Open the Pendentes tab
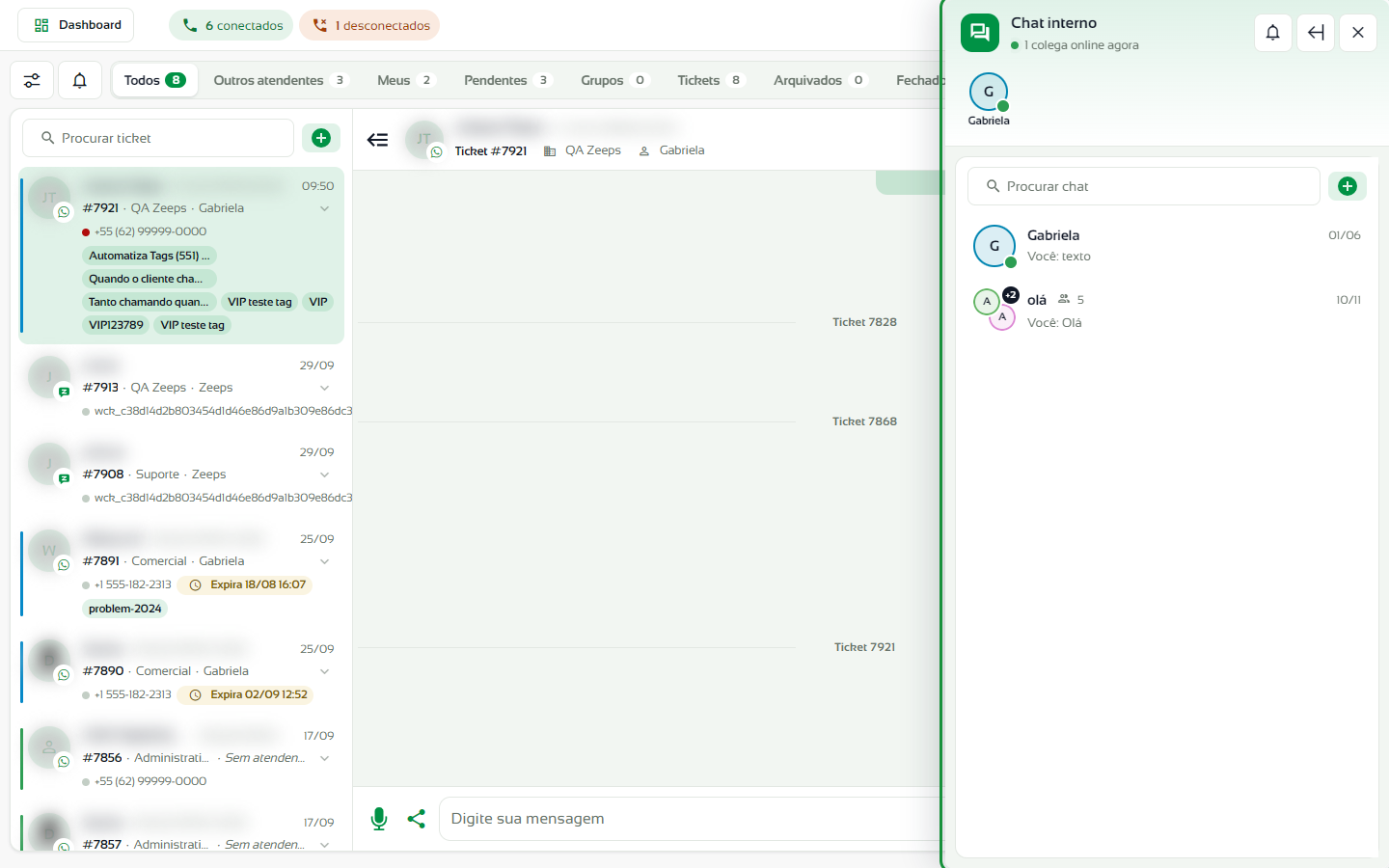Viewport: 1389px width, 868px height. (507, 80)
